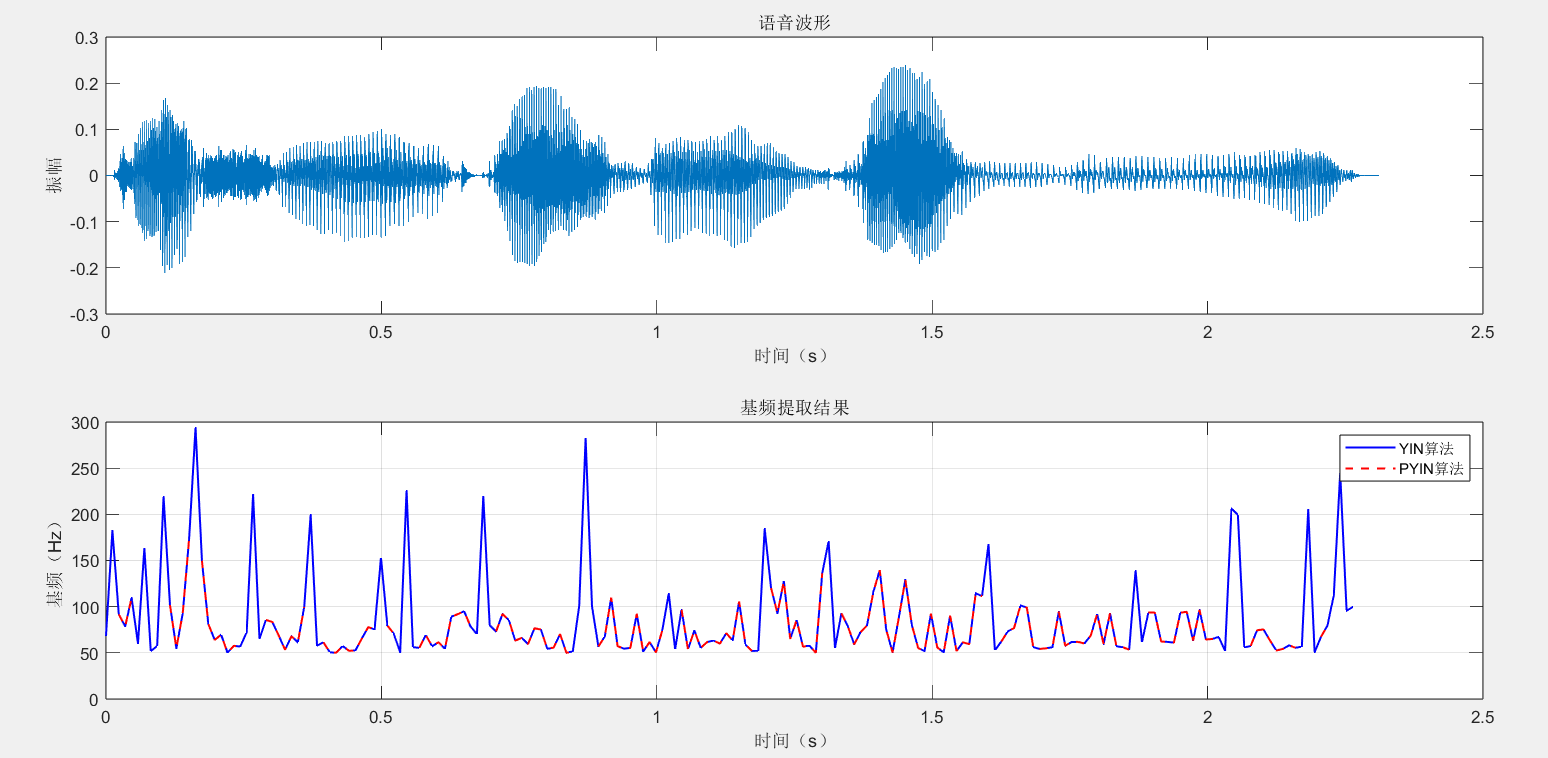Click the -0.3 amplitude tick label
Viewport: 1548px width, 758px height.
pyautogui.click(x=85, y=314)
